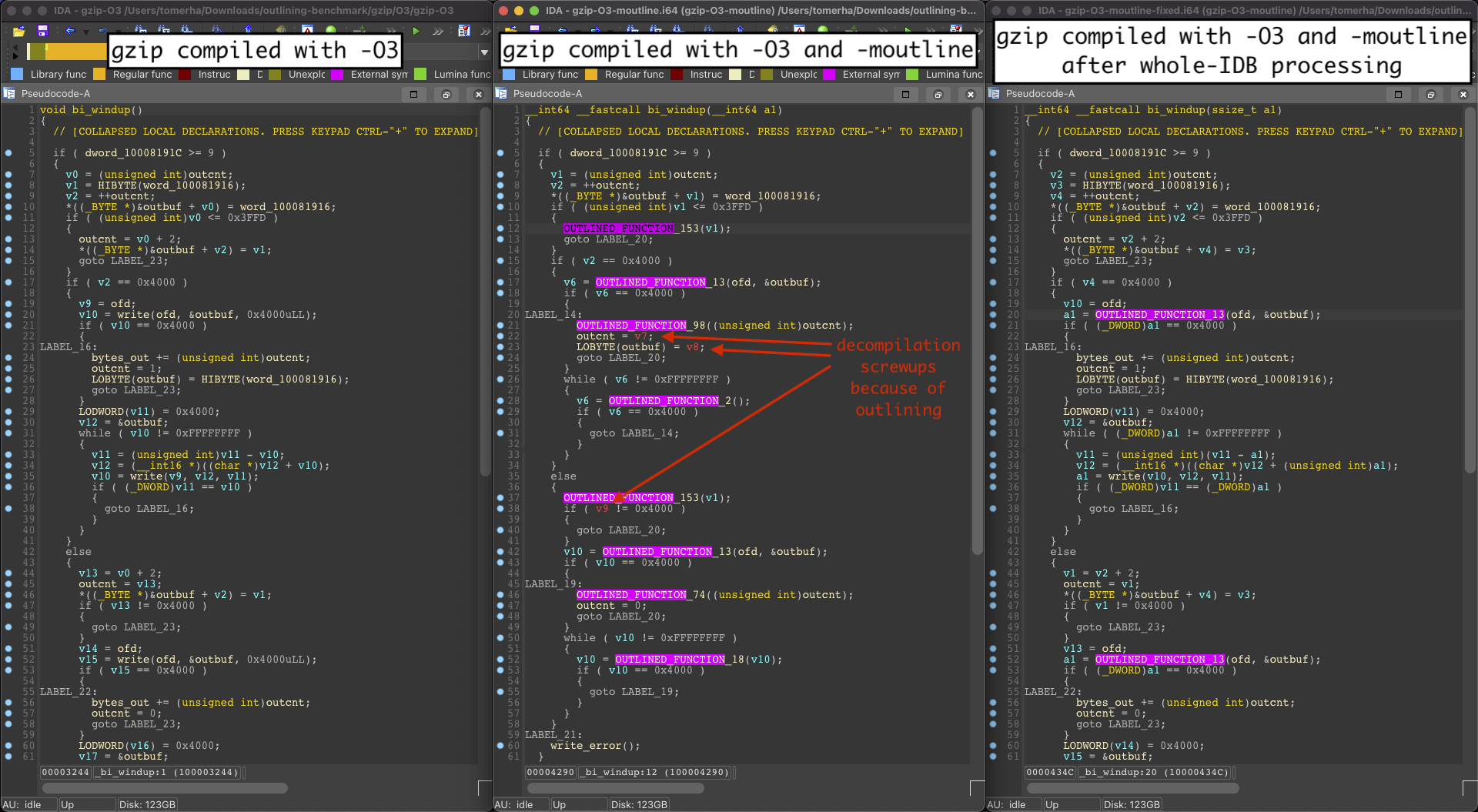
Task: Expand collapsed local declarations in middle window
Action: (751, 132)
